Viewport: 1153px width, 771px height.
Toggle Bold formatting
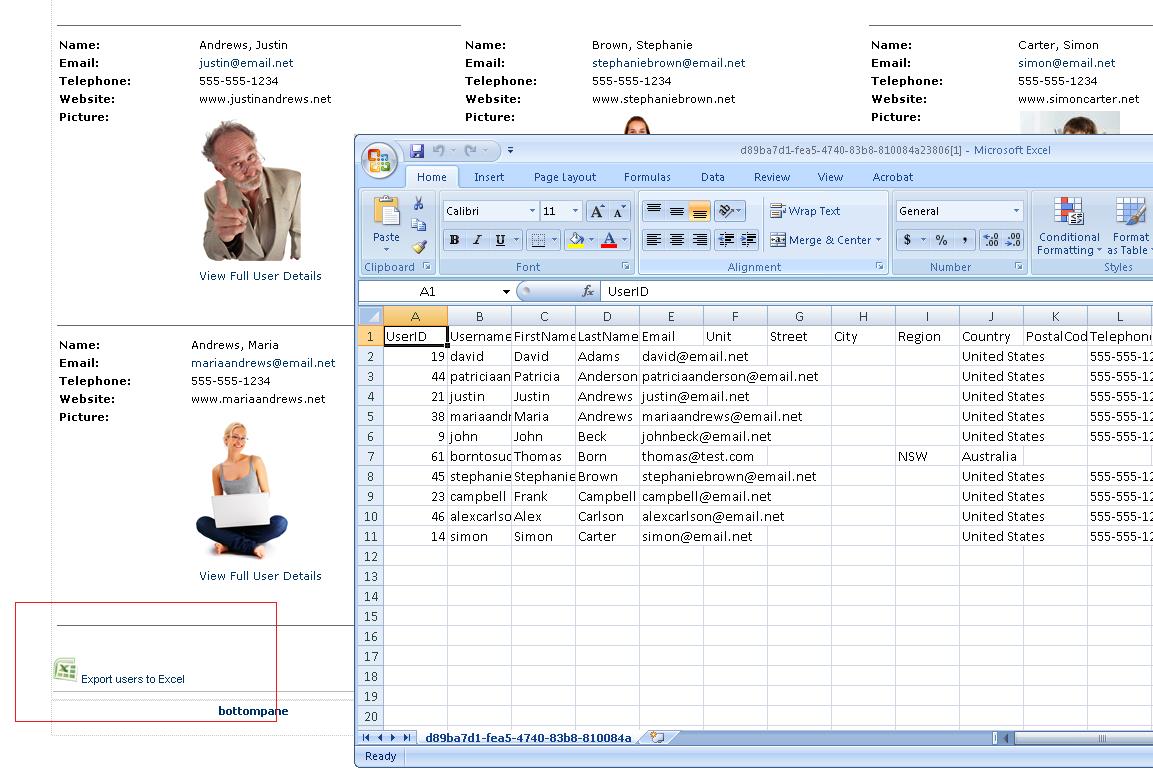(454, 240)
